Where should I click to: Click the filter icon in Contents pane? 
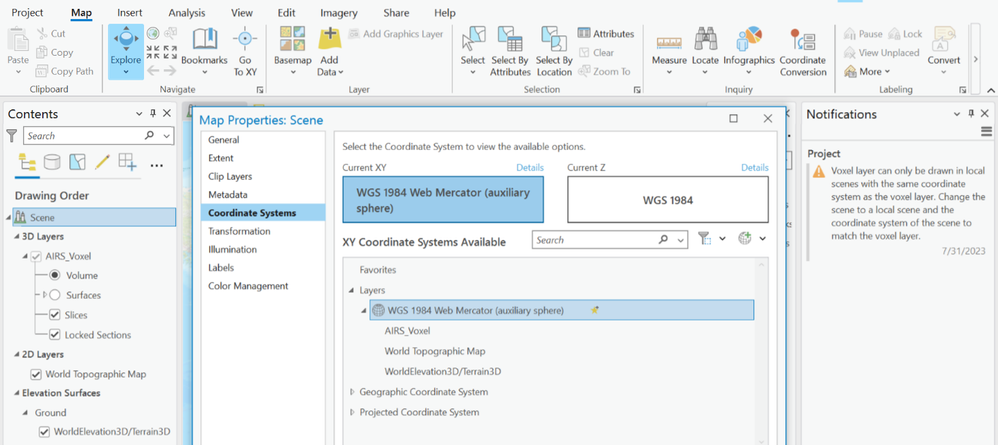click(11, 136)
